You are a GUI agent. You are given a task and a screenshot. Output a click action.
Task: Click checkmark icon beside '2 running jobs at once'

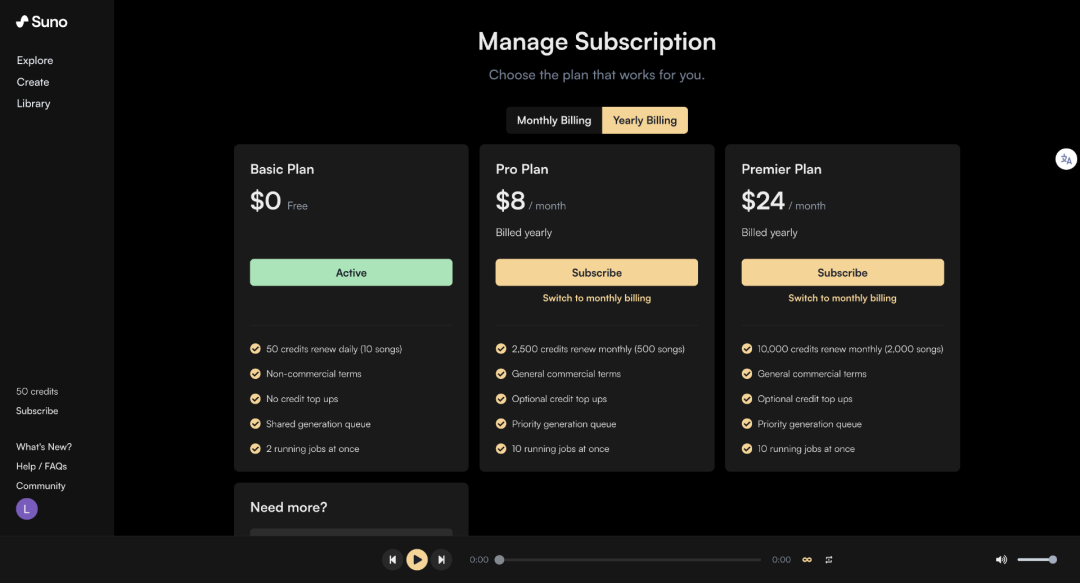pyautogui.click(x=256, y=449)
